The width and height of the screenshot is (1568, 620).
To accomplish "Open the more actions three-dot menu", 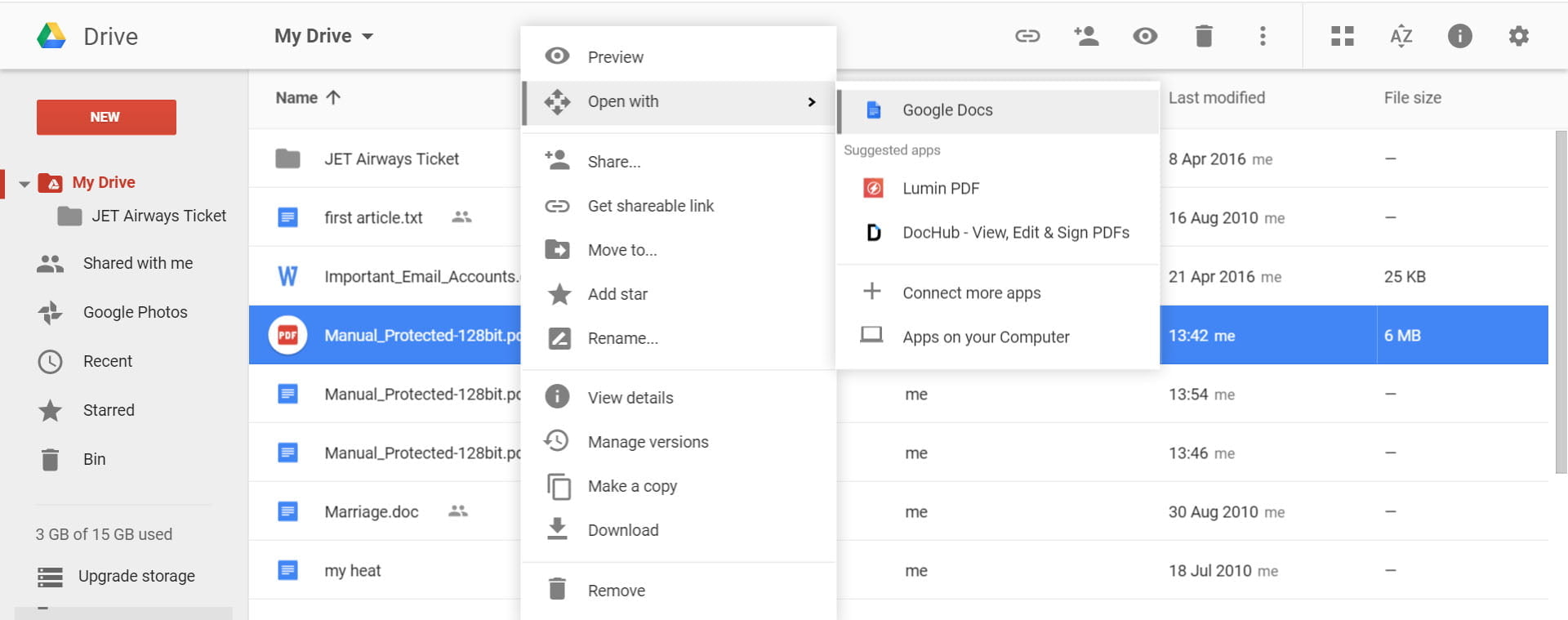I will (1263, 36).
